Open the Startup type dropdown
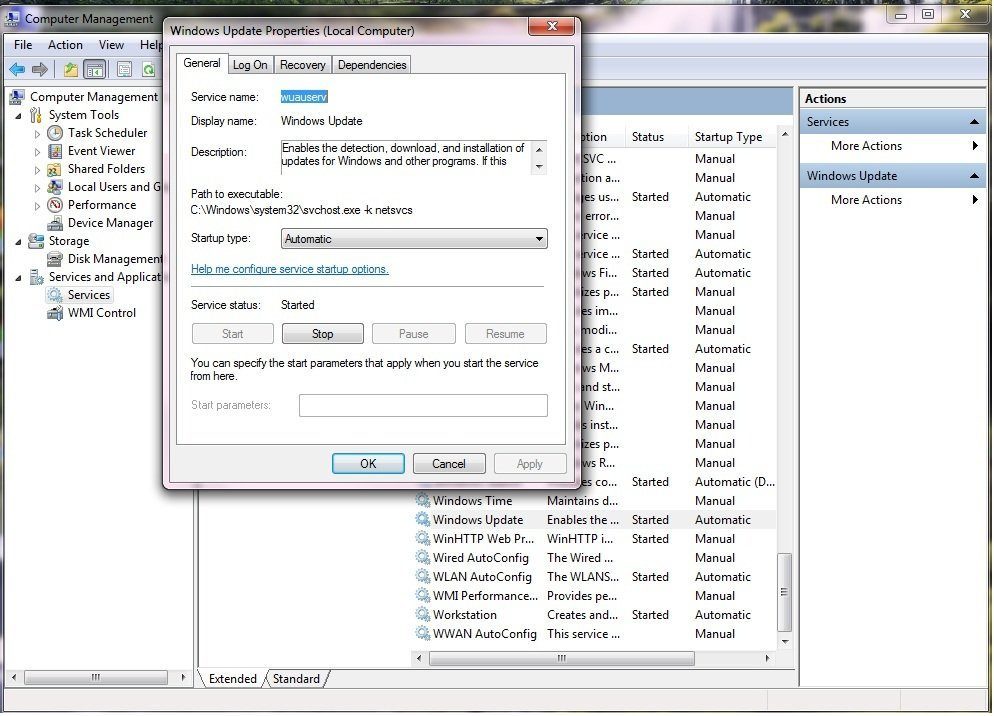This screenshot has width=994, height=716. pos(414,239)
